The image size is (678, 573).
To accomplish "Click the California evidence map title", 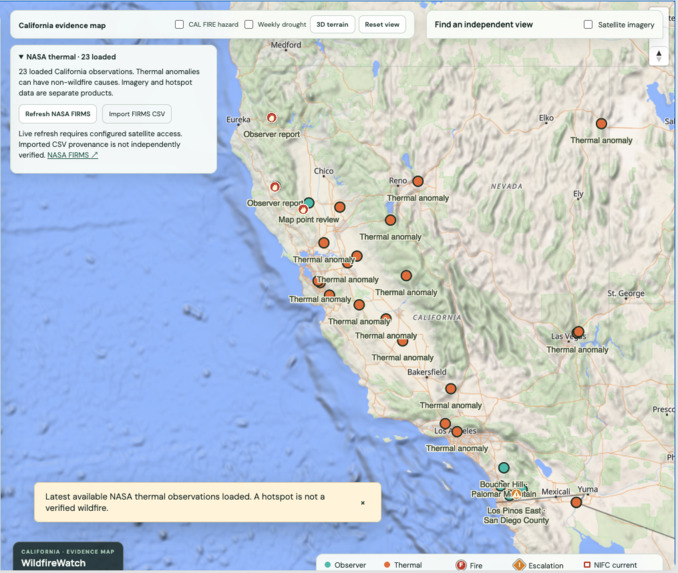I will pyautogui.click(x=62, y=26).
